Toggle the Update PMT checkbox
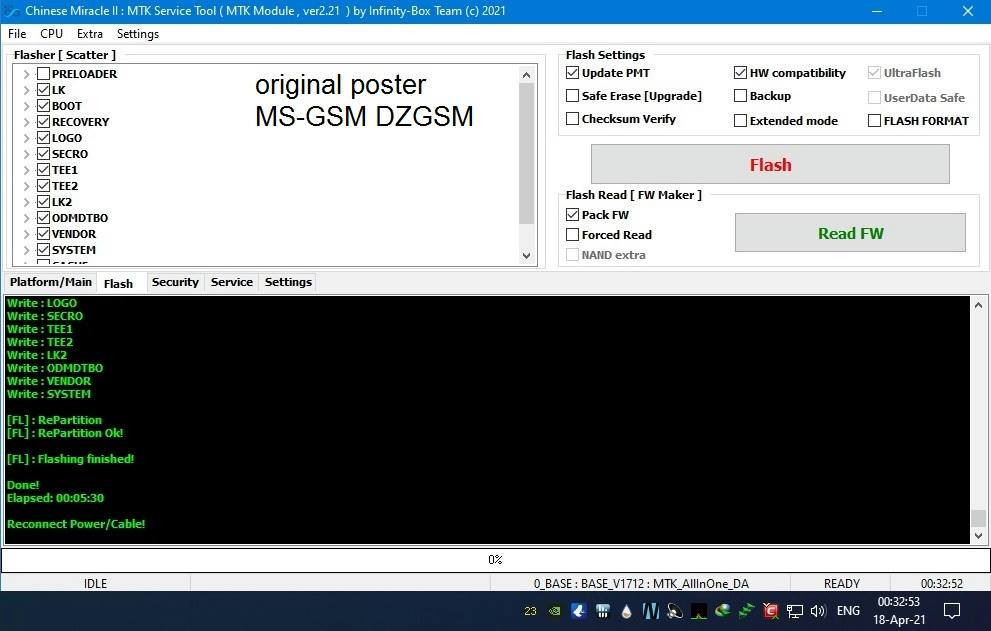The image size is (991, 631). pyautogui.click(x=573, y=73)
